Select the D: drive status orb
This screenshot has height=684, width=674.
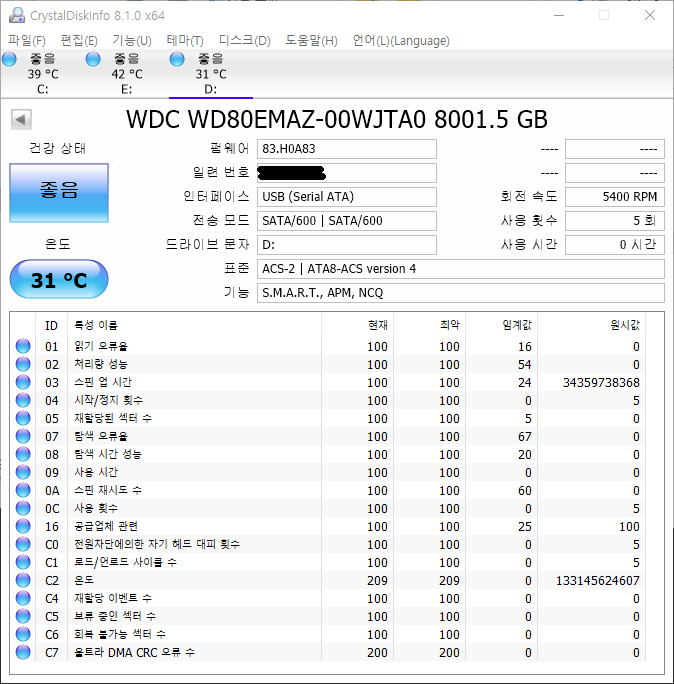coord(178,61)
